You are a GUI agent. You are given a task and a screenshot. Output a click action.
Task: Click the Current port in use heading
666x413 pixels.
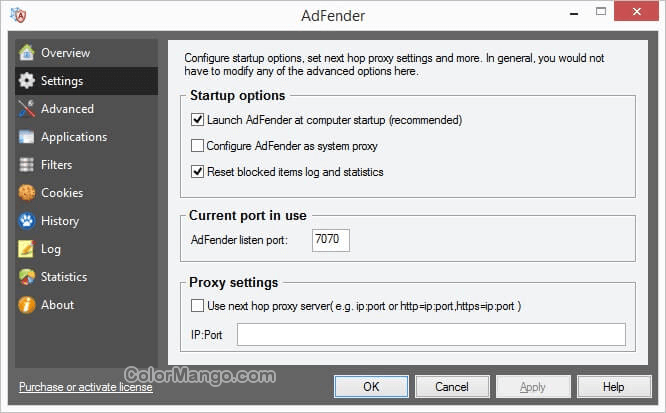pos(248,215)
